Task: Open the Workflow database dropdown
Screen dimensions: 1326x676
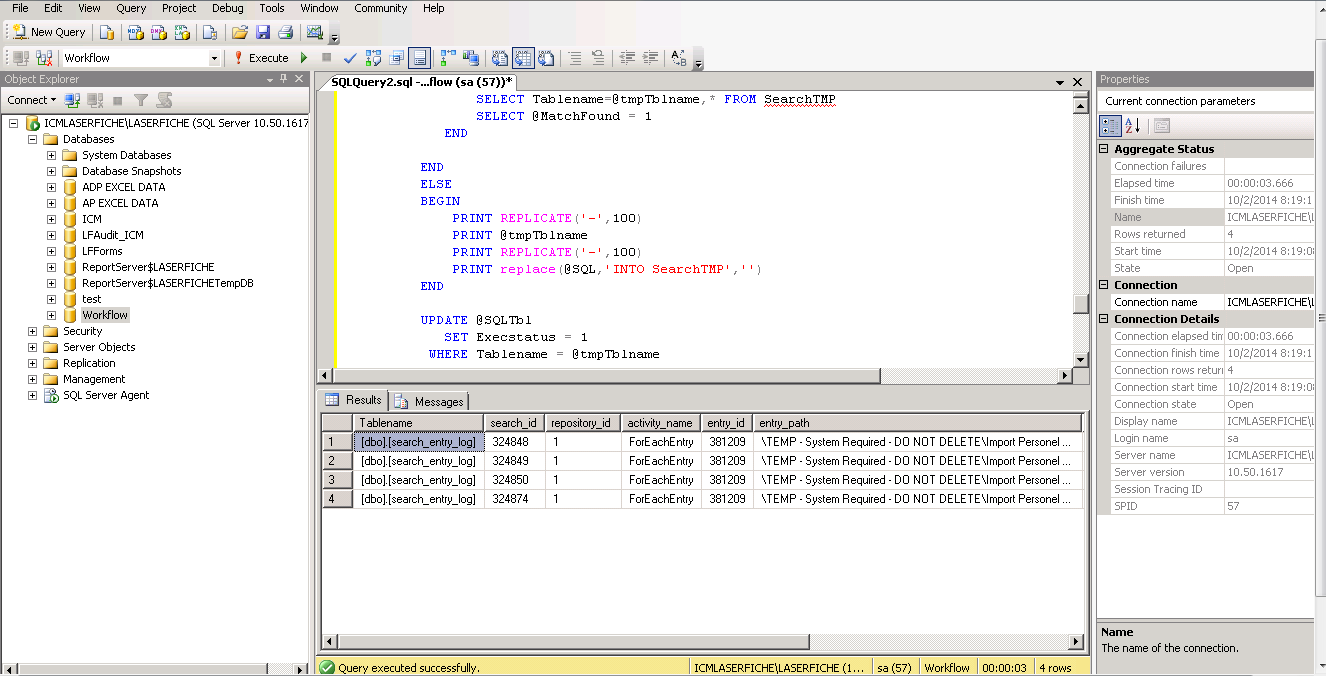Action: [x=214, y=58]
